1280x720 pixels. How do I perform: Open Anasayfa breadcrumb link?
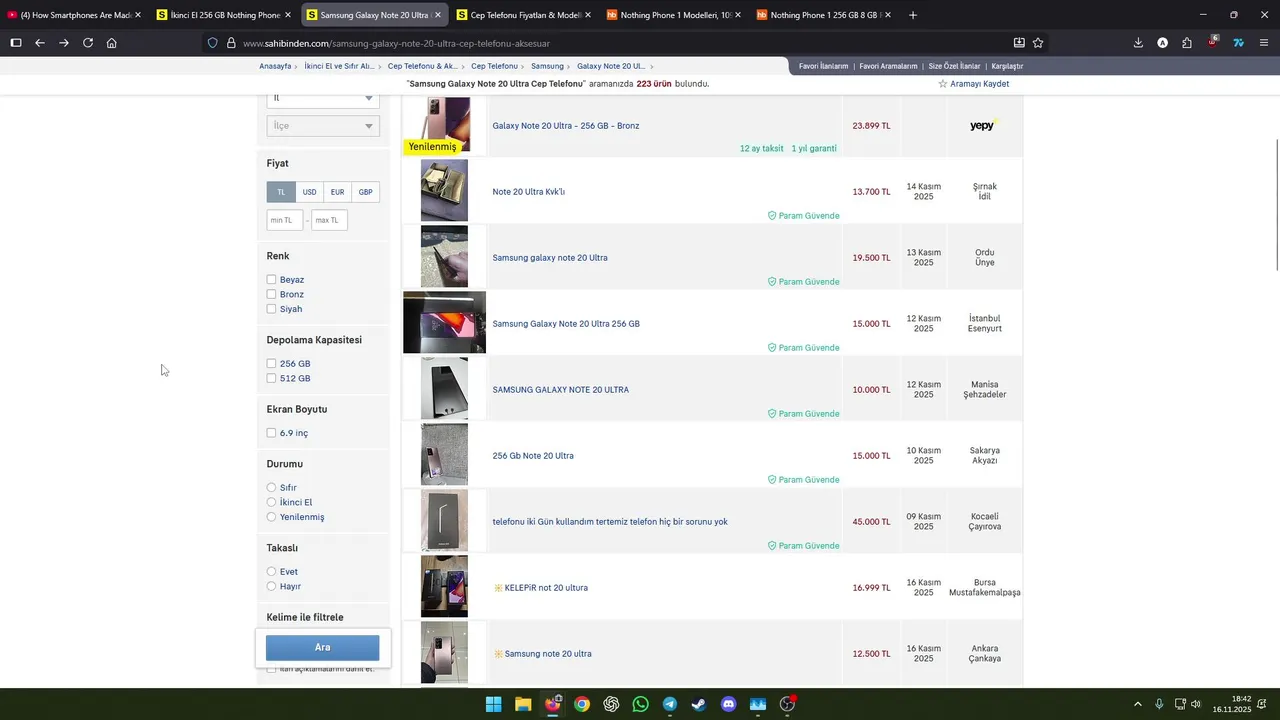point(275,66)
